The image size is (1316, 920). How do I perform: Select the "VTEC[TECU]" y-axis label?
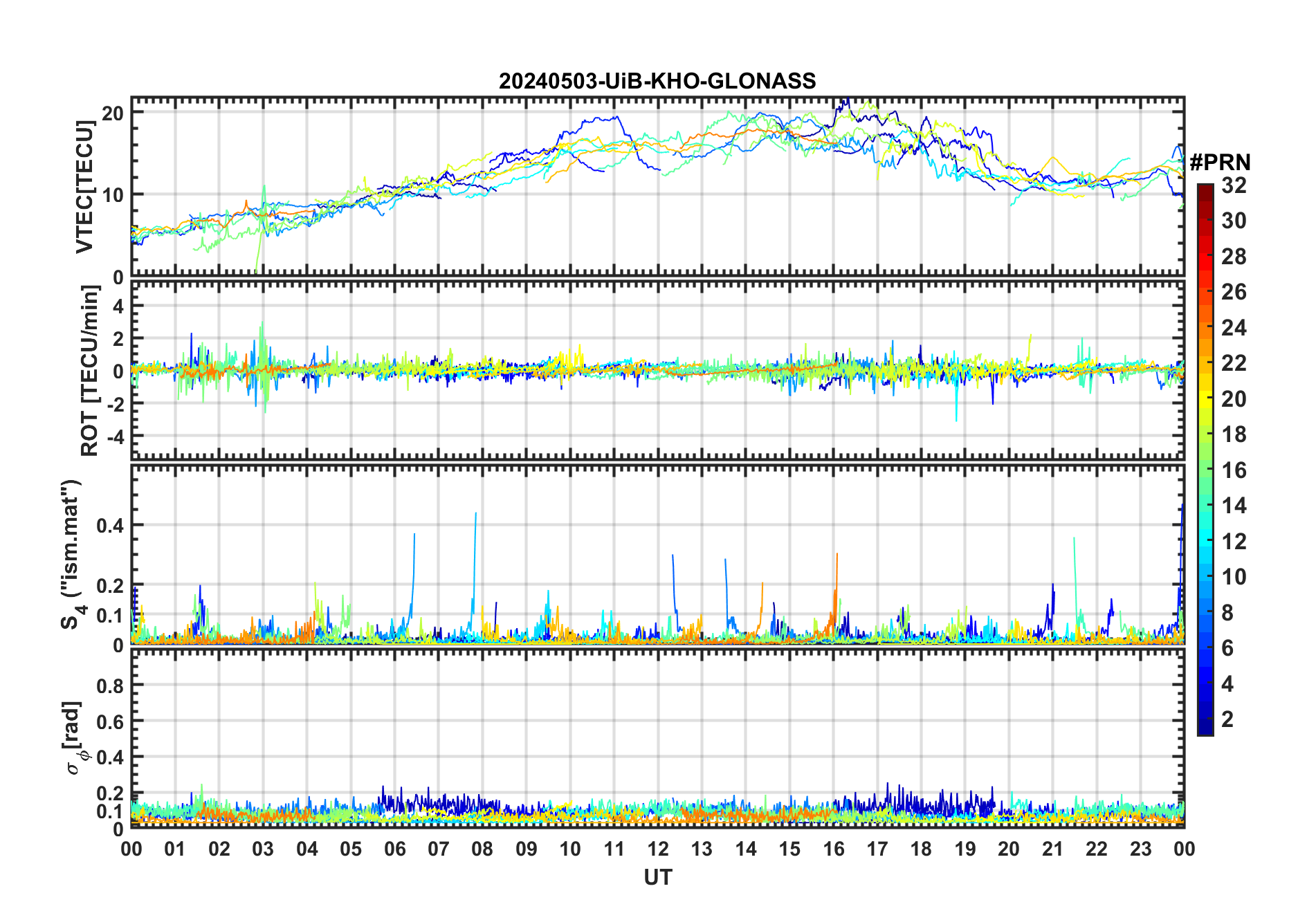pyautogui.click(x=84, y=187)
